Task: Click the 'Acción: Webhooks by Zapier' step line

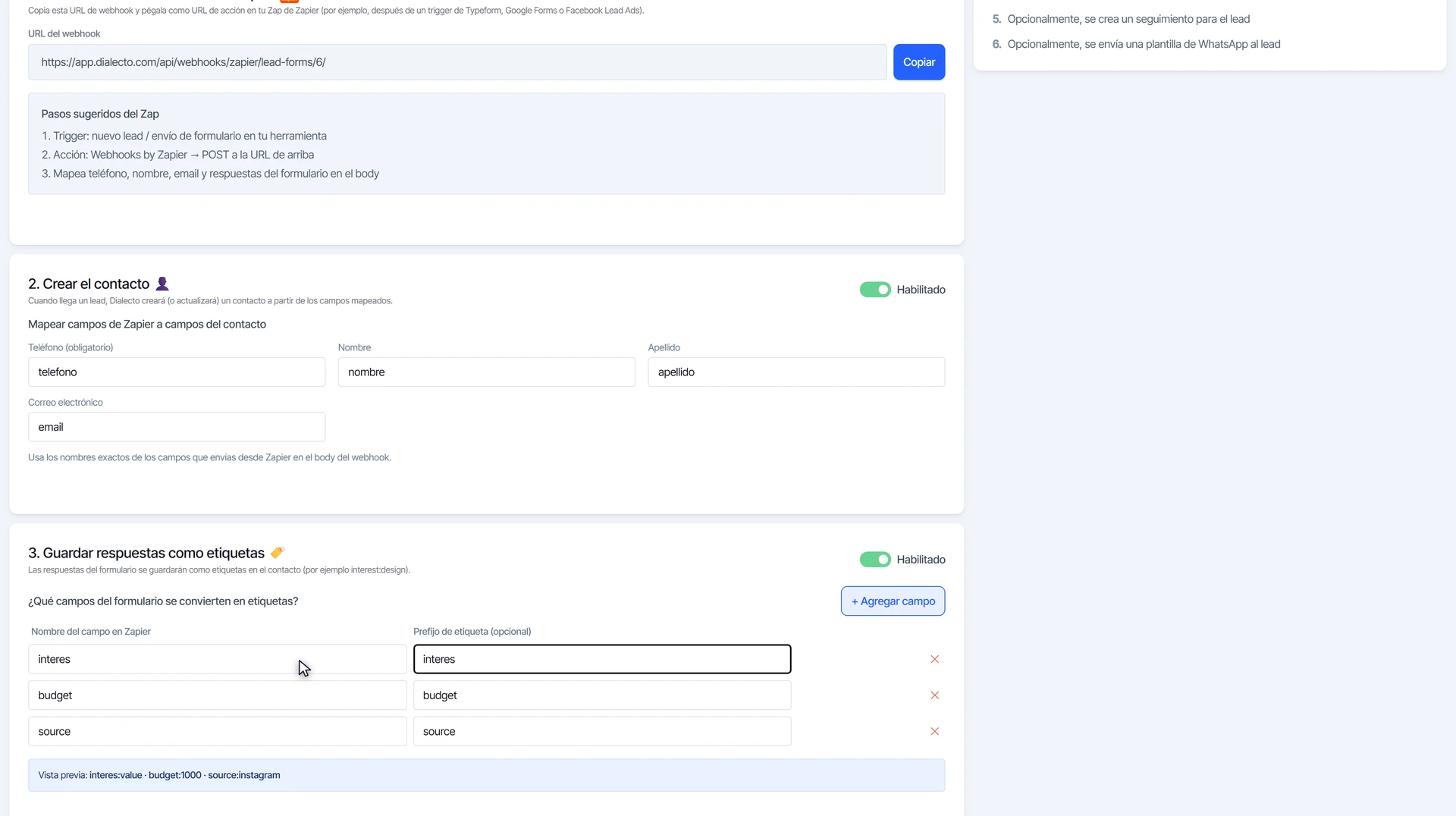Action: [x=177, y=155]
